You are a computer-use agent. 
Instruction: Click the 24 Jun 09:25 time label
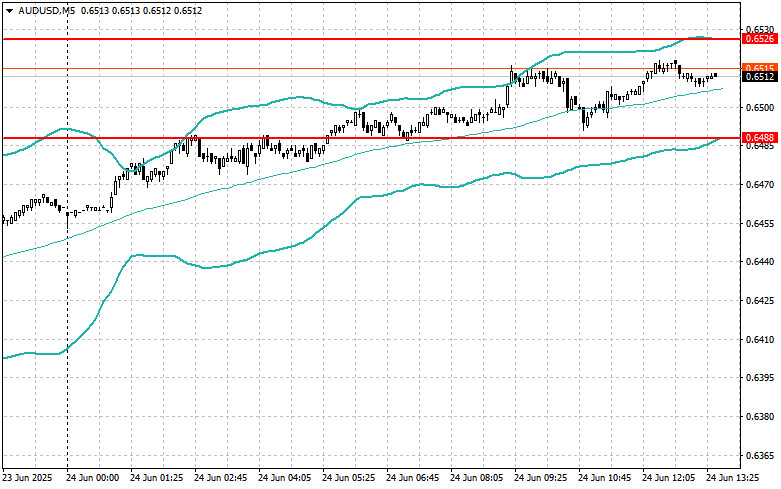540,478
